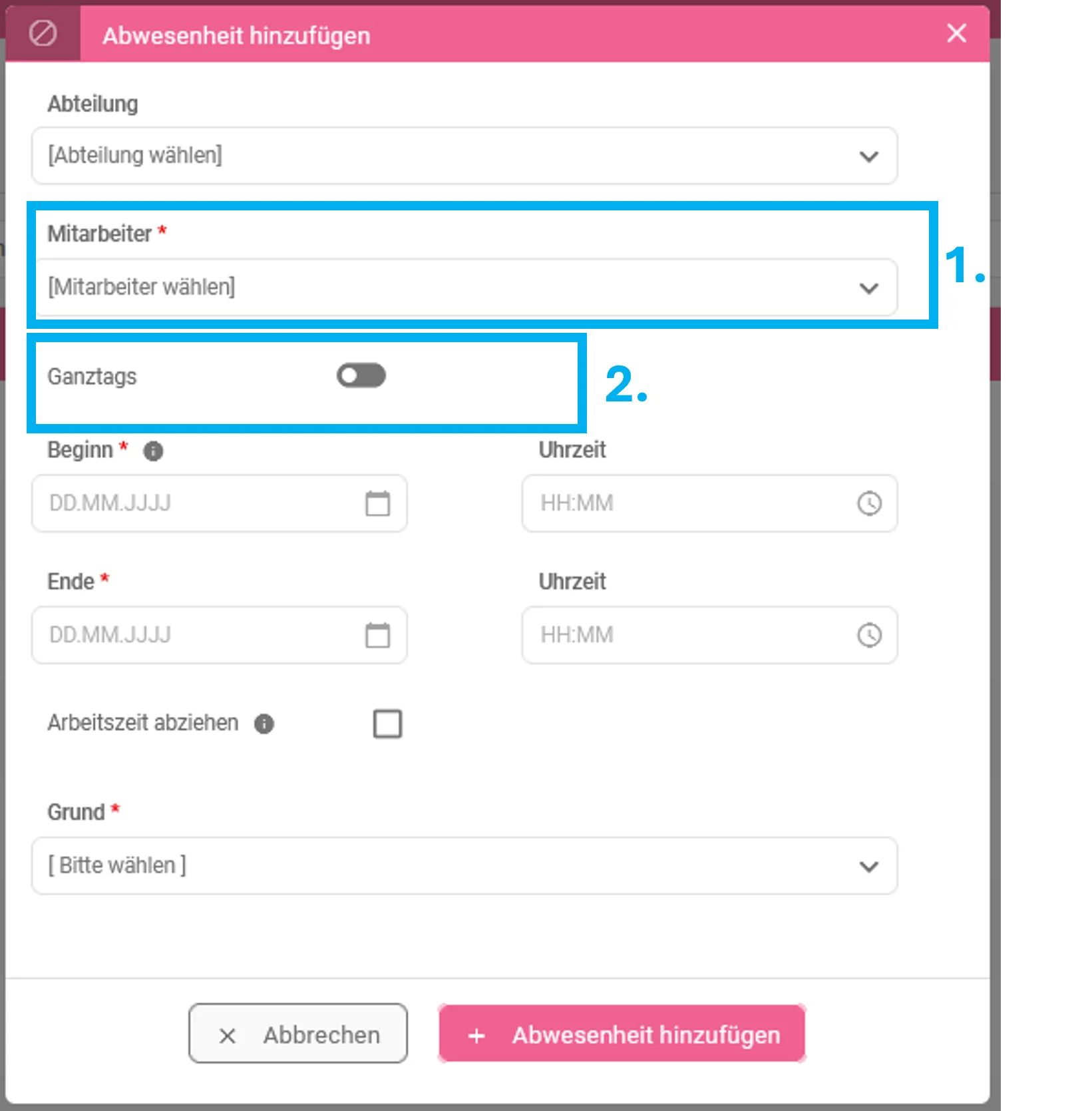Click the Abbrechen button
The height and width of the screenshot is (1111, 1092).
tap(298, 1034)
